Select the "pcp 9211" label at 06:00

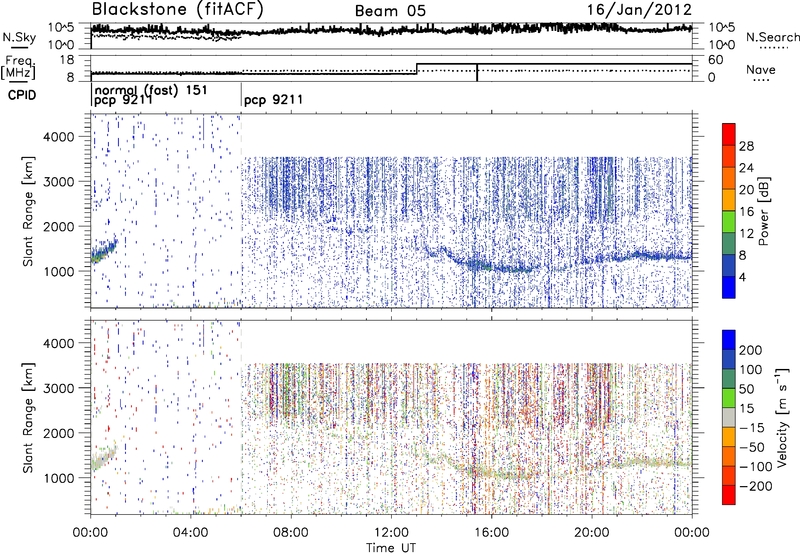point(273,99)
